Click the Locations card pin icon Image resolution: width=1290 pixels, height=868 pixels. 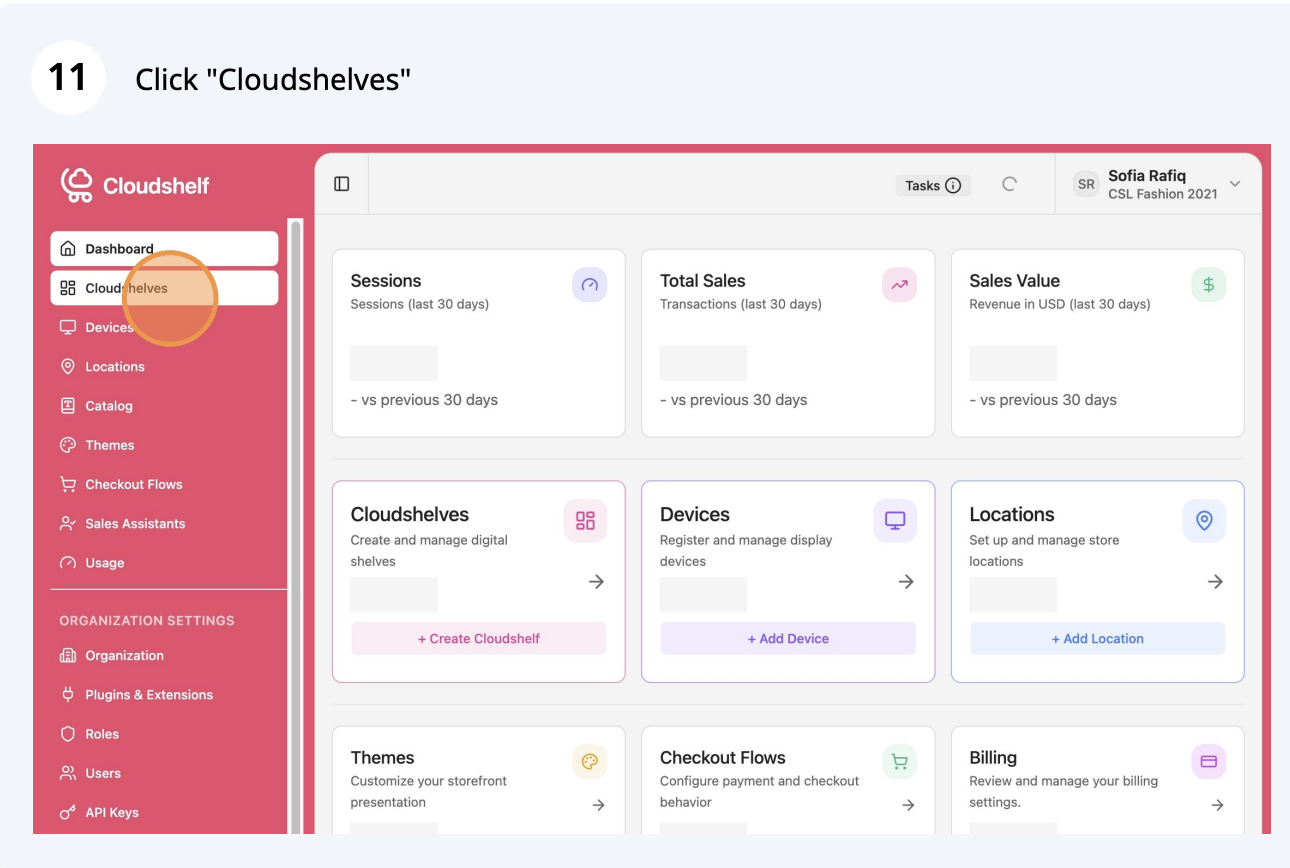point(1204,520)
